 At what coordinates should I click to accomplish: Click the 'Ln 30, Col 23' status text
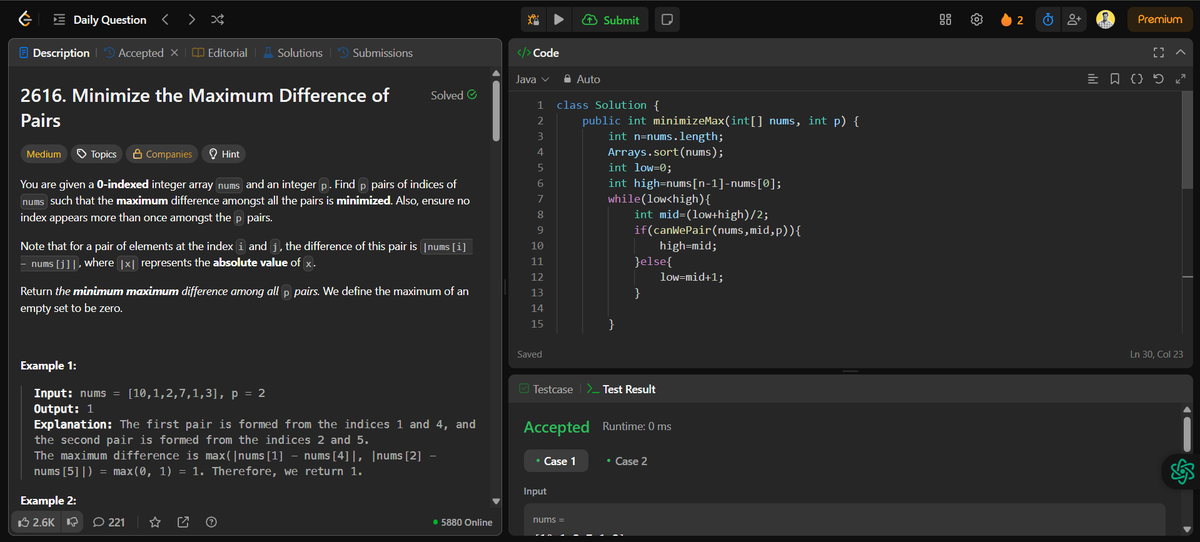(x=1155, y=354)
